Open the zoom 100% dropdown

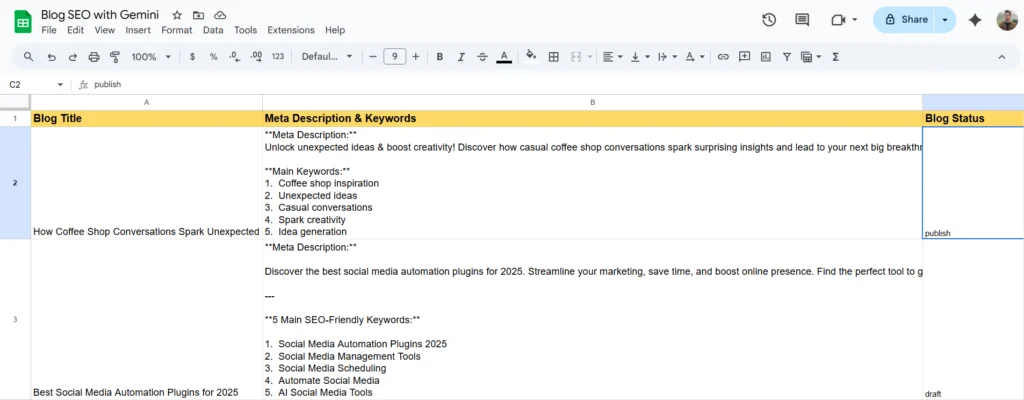coord(150,57)
